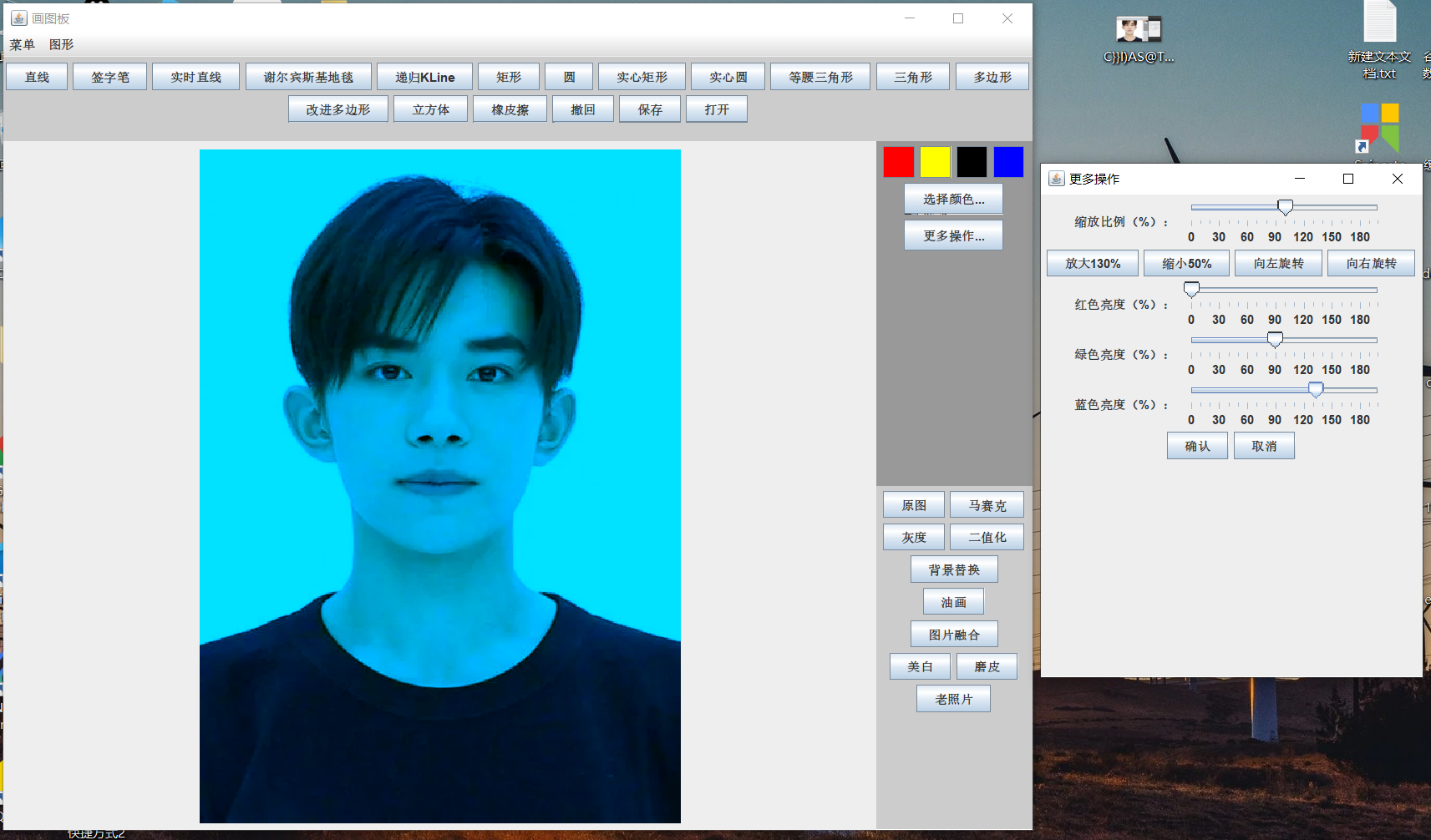Image resolution: width=1431 pixels, height=840 pixels.
Task: Click the 撤回 undo button
Action: pyautogui.click(x=583, y=109)
